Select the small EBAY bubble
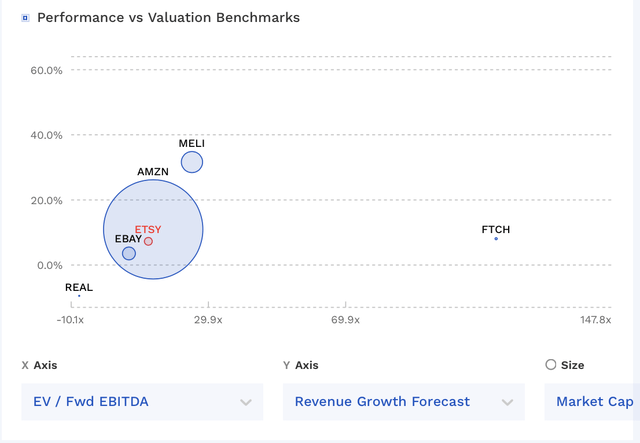Screen dimensions: 640x443 [x=129, y=254]
